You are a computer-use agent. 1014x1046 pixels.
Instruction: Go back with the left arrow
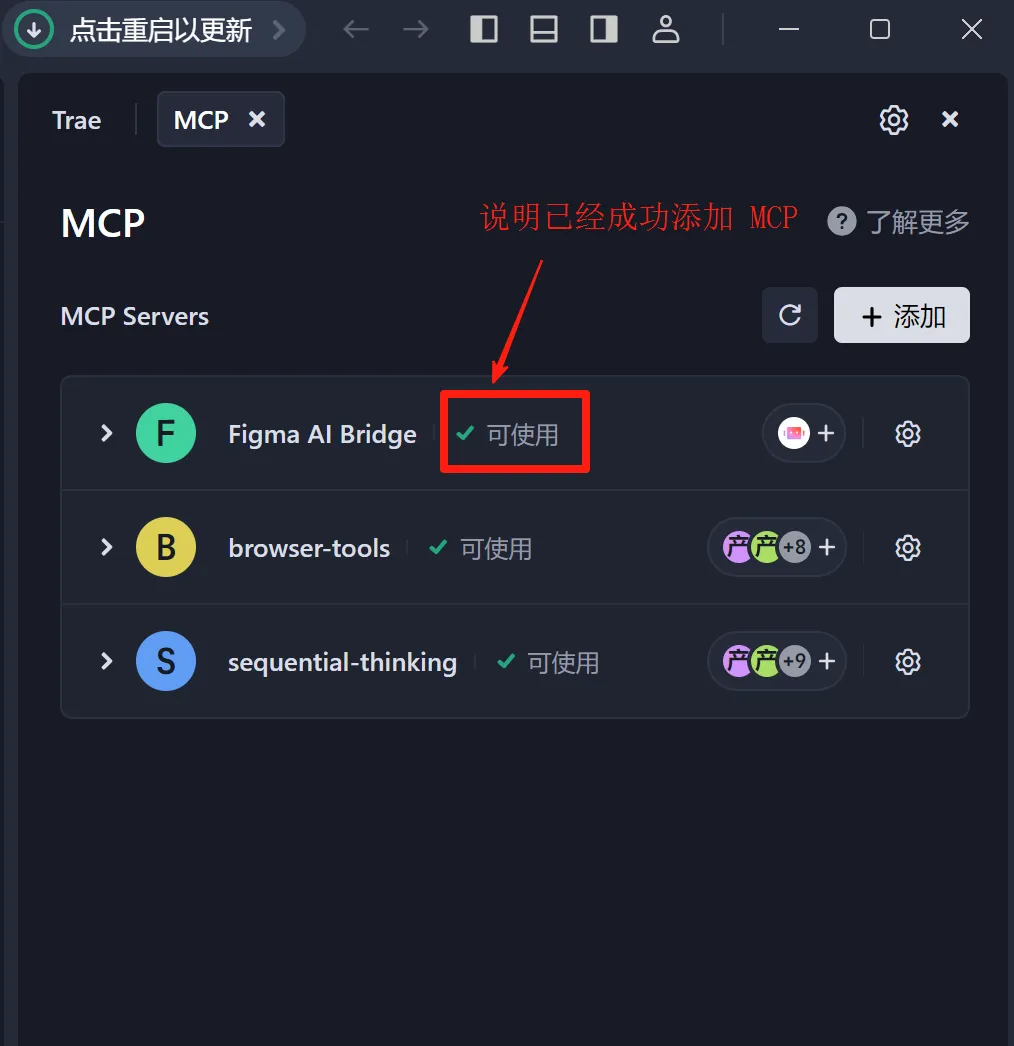click(x=356, y=29)
